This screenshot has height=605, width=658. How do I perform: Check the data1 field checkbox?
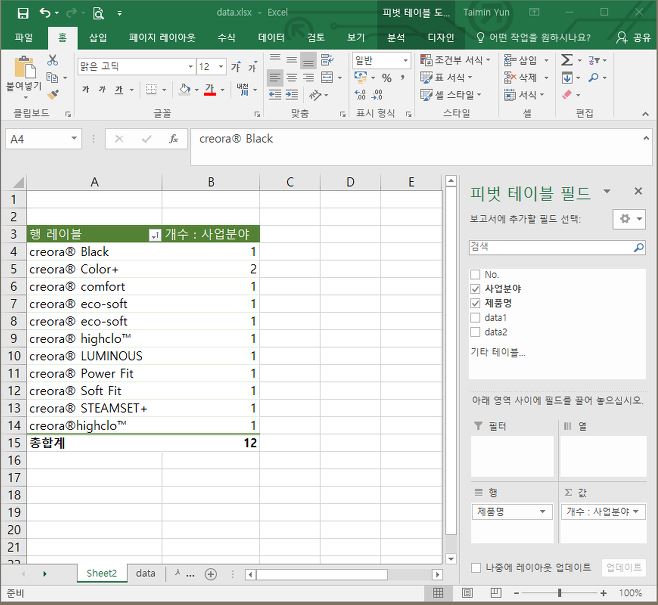[x=475, y=318]
